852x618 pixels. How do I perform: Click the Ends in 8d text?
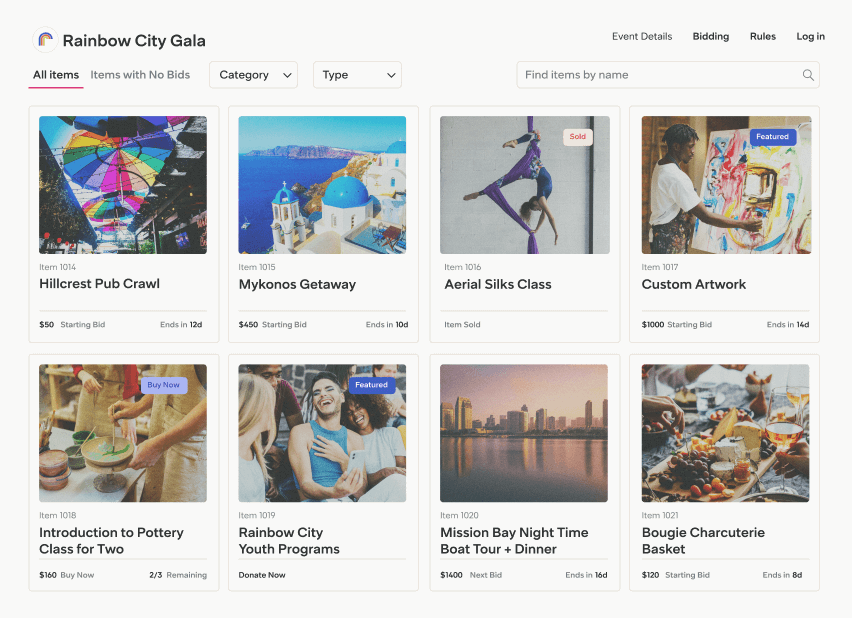point(782,575)
